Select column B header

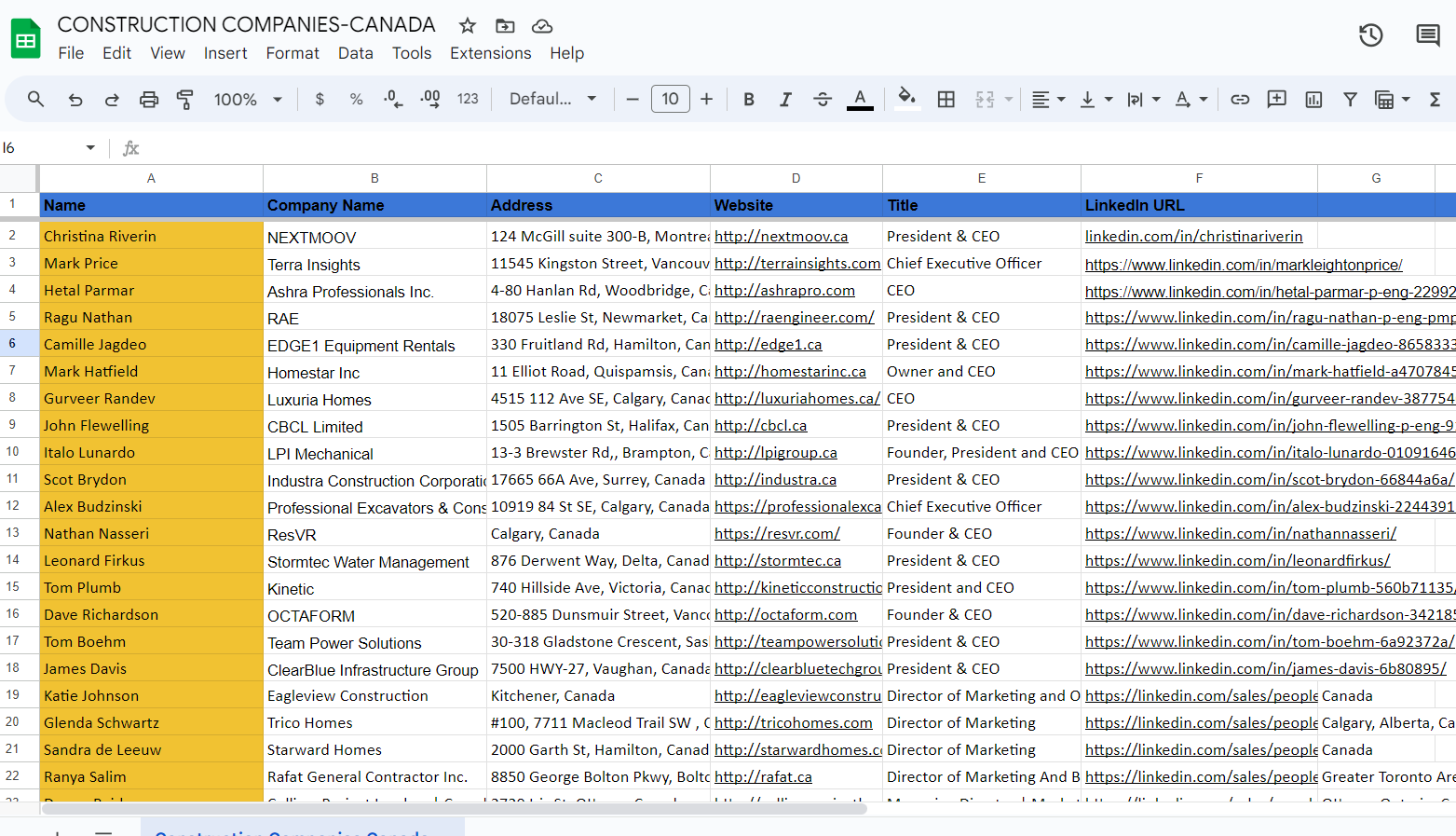pos(374,178)
